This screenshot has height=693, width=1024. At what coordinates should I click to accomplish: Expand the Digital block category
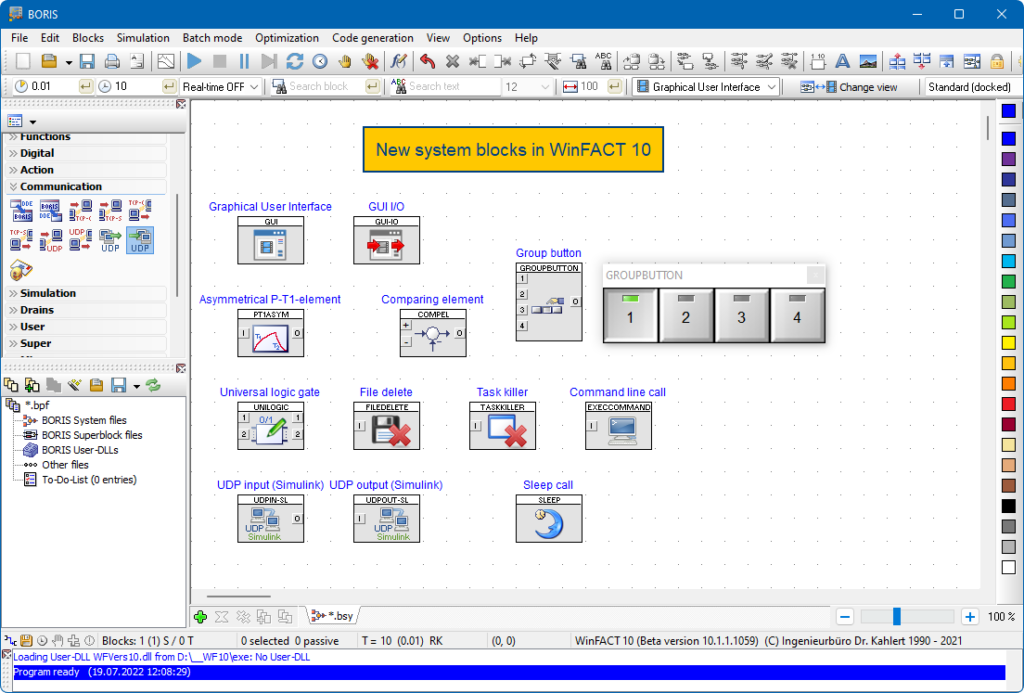pyautogui.click(x=86, y=153)
